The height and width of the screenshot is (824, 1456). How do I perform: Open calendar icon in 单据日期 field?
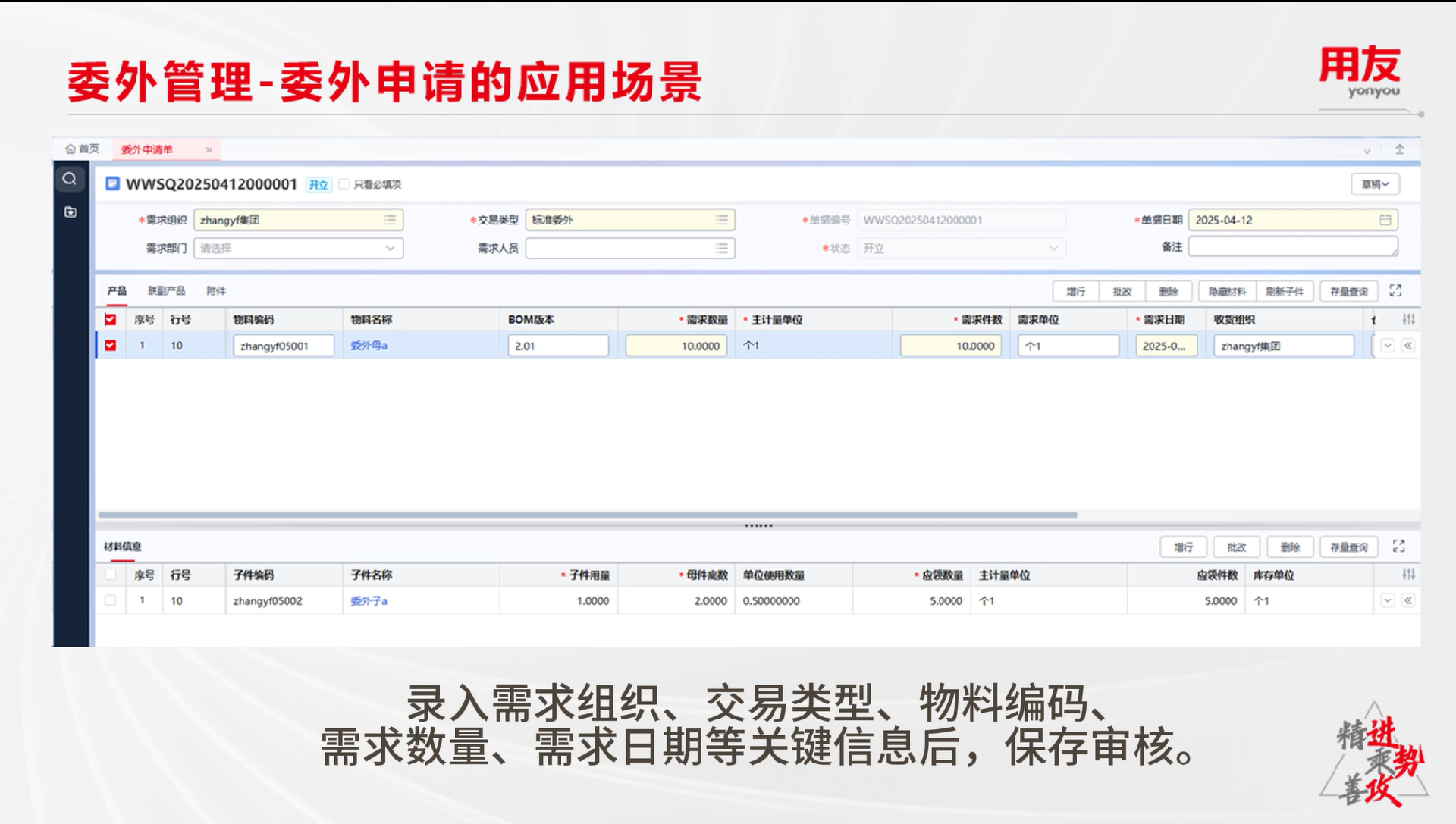point(1385,220)
